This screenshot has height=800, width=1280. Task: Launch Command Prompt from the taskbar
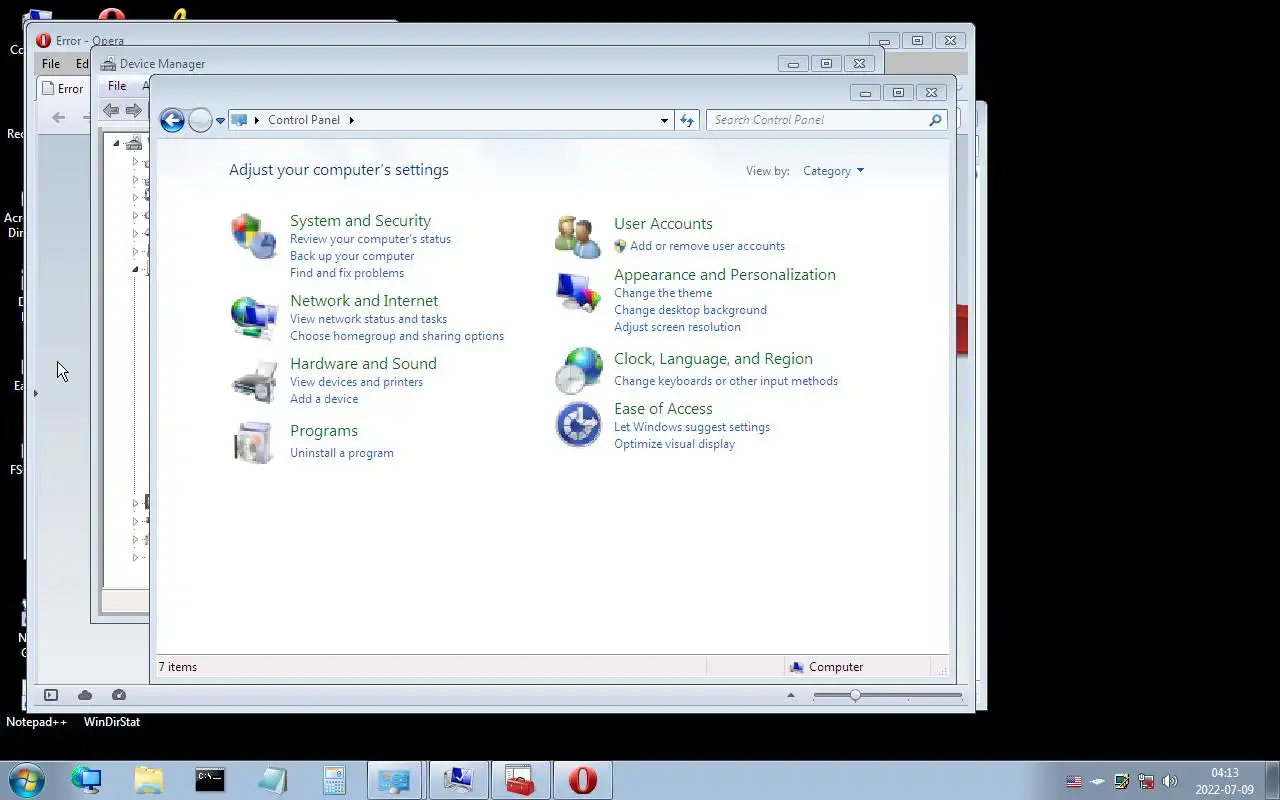[x=210, y=780]
